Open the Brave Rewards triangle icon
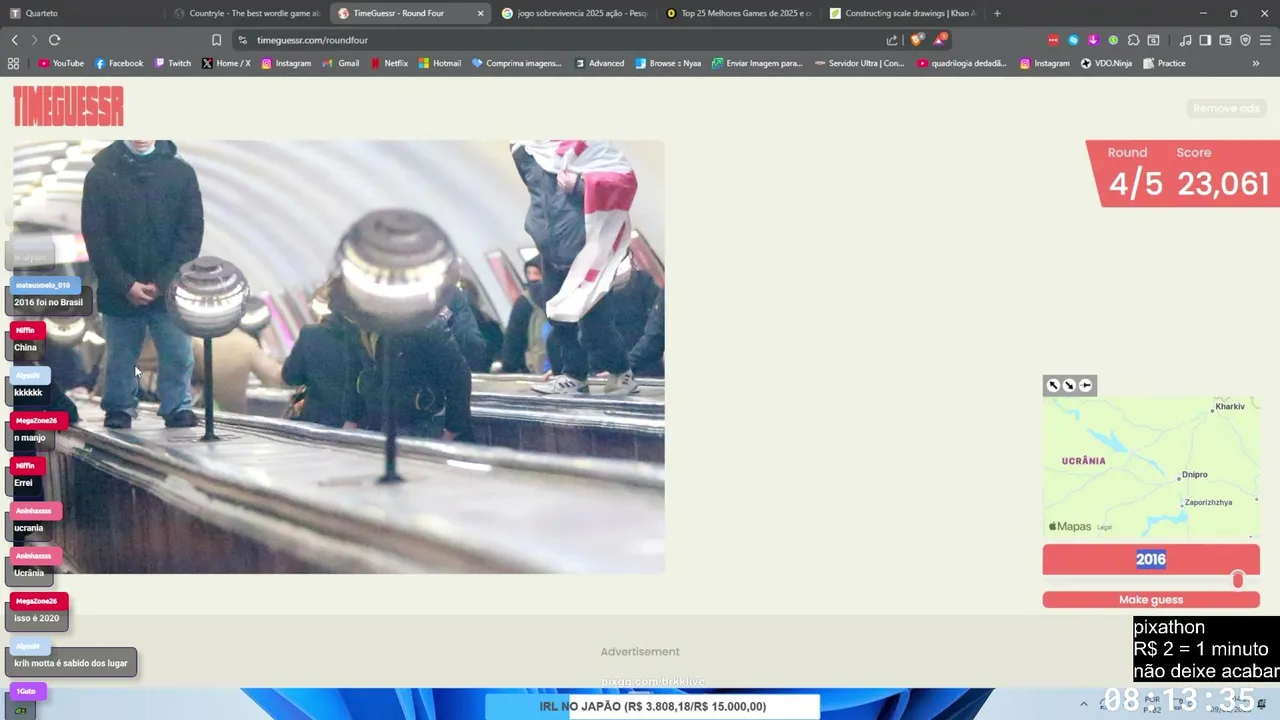Viewport: 1280px width, 720px height. pyautogui.click(x=940, y=40)
